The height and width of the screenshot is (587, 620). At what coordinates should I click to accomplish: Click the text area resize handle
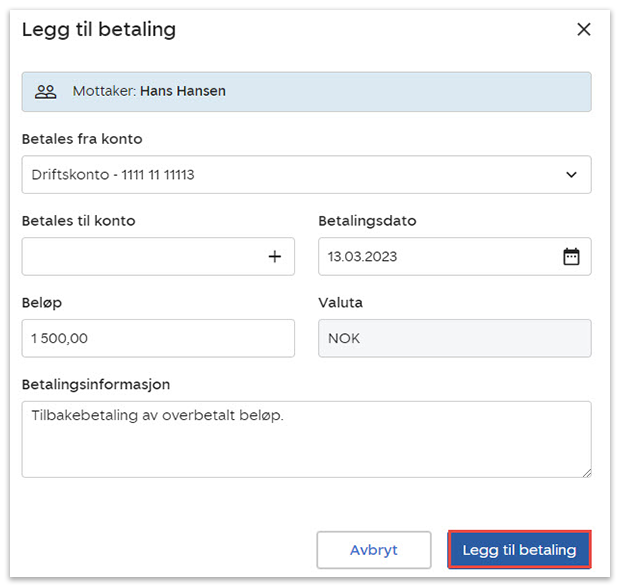click(x=585, y=472)
